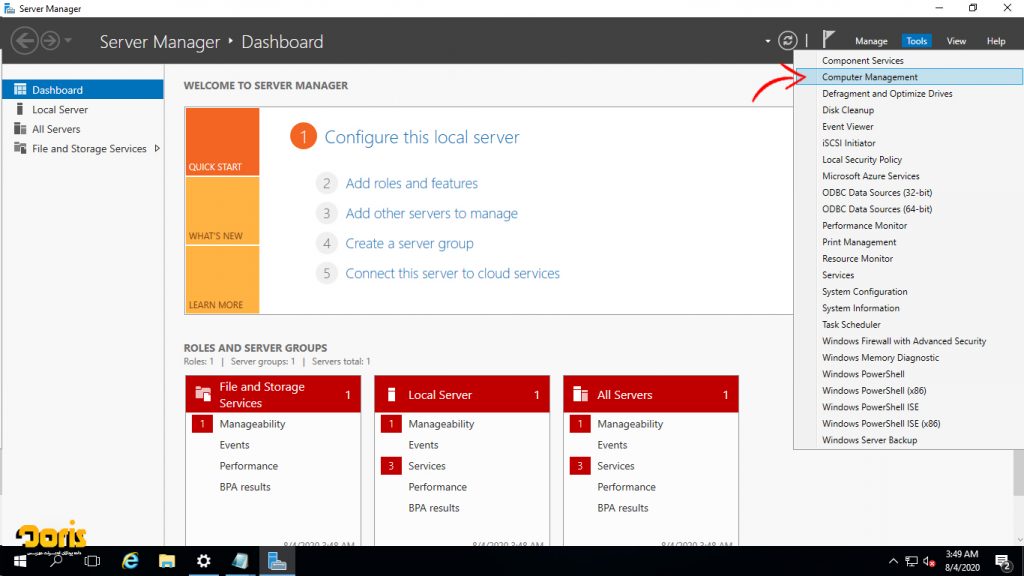Image resolution: width=1024 pixels, height=576 pixels.
Task: Open the All Servers tile header
Action: [x=651, y=394]
